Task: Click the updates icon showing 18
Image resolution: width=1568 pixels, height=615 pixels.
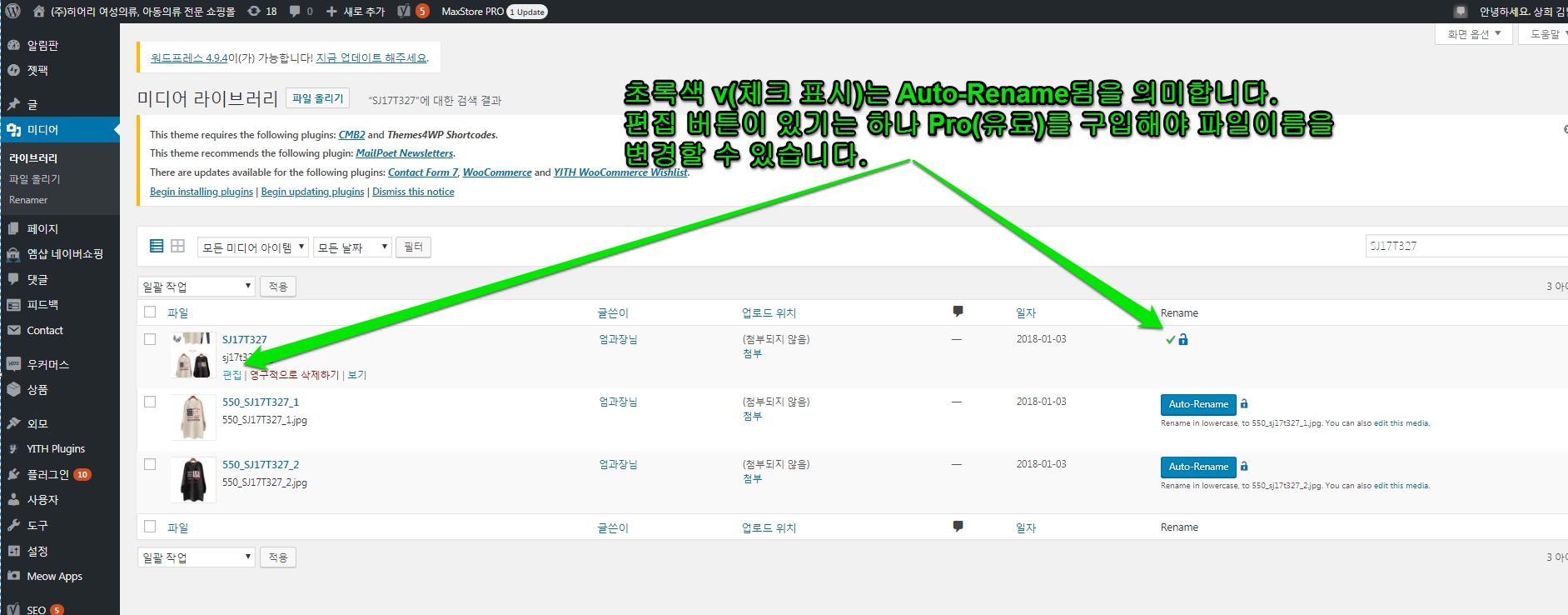Action: [254, 12]
